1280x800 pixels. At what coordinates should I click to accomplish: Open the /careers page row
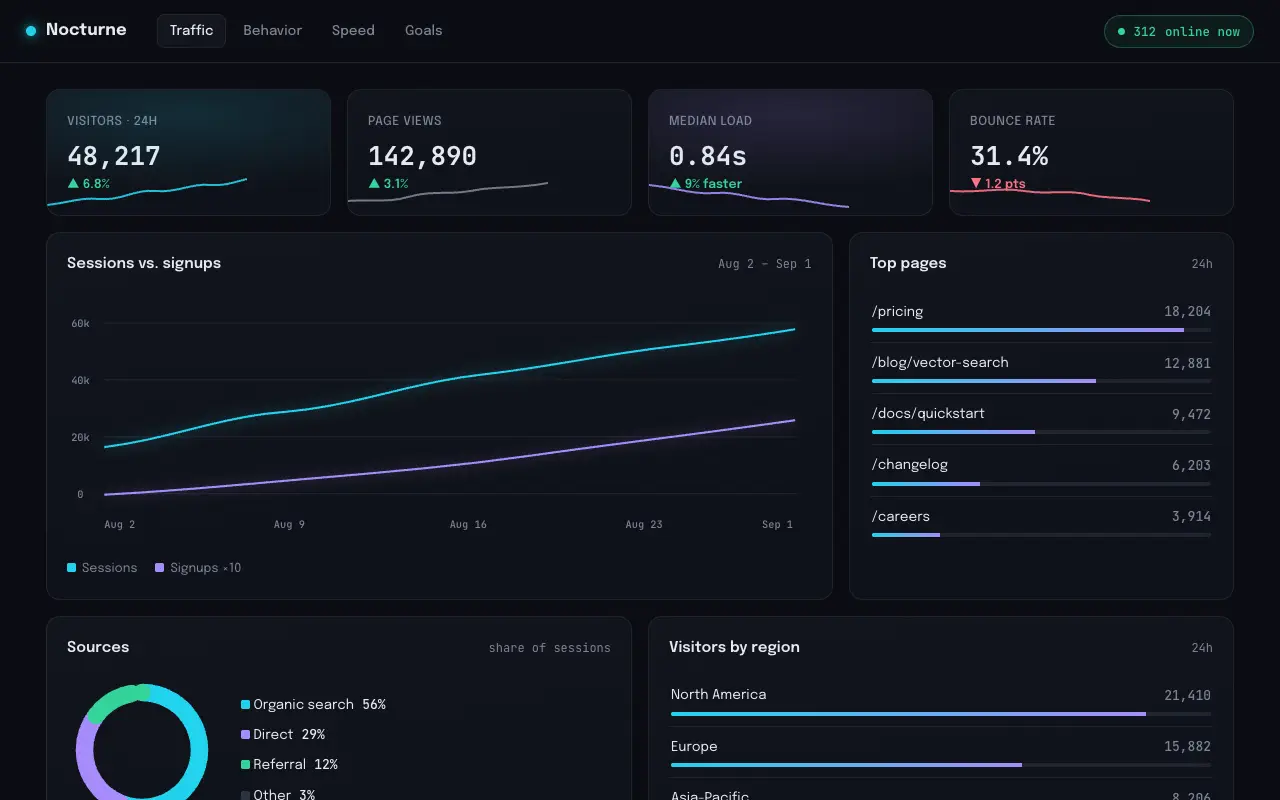coord(1041,523)
